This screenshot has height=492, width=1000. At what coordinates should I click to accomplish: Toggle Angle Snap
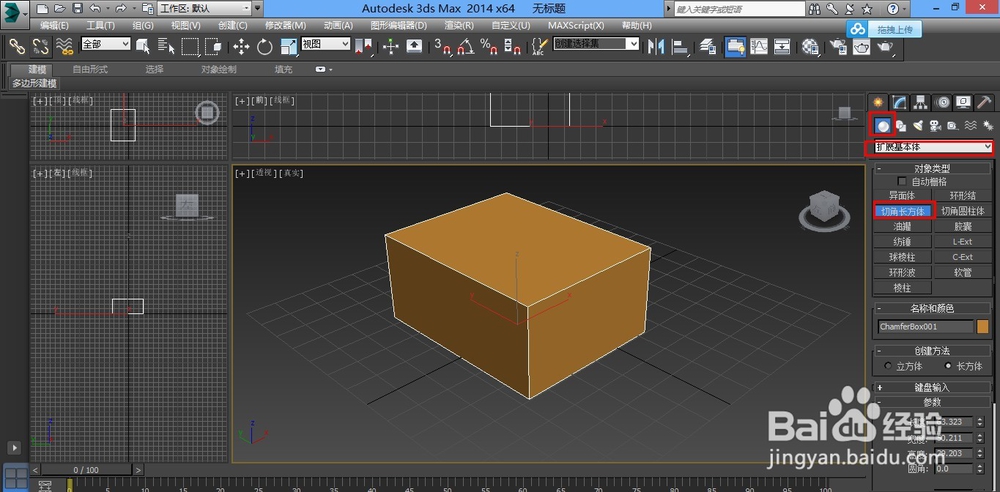point(466,47)
